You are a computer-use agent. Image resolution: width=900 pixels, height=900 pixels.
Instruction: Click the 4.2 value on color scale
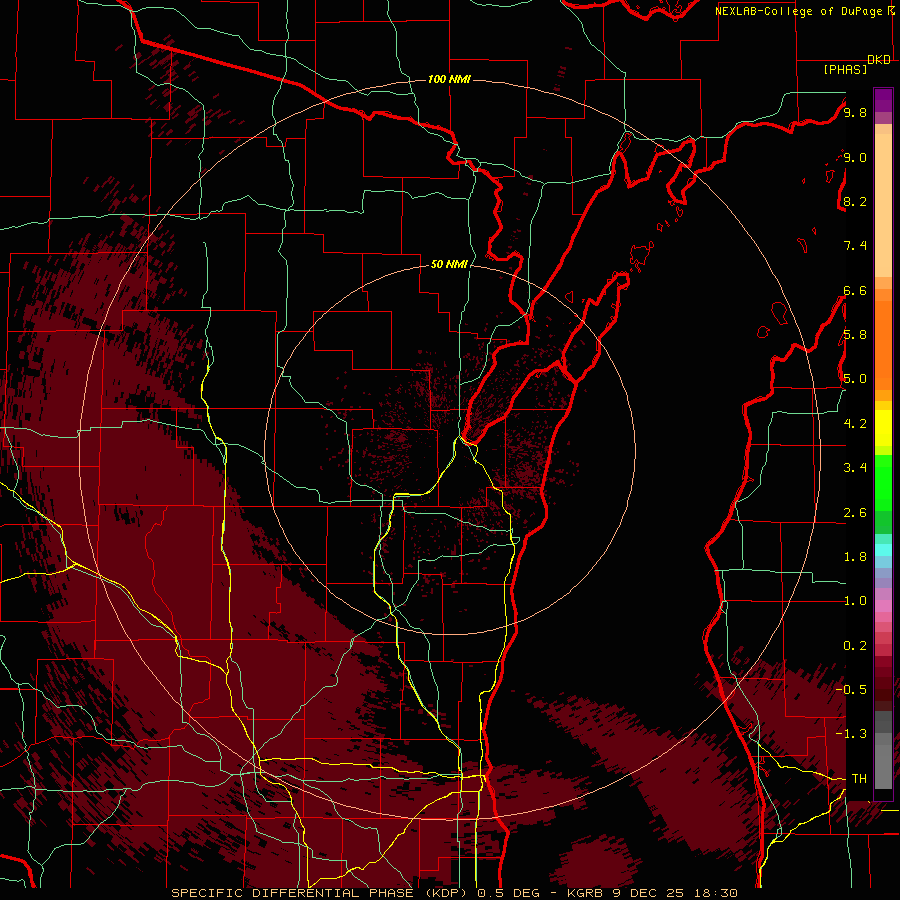point(855,424)
